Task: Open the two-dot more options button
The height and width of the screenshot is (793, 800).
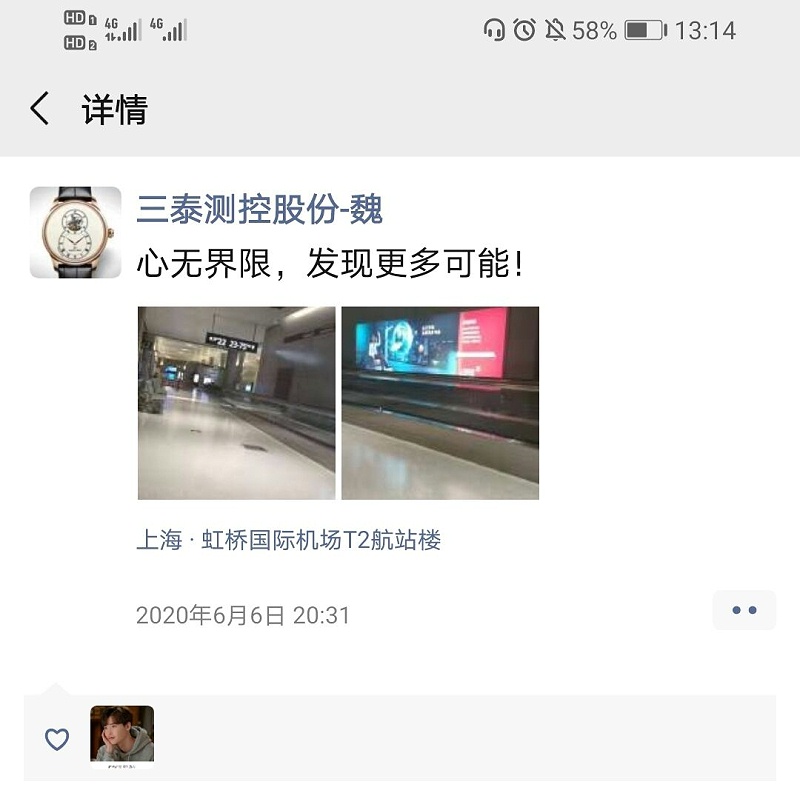Action: (x=744, y=610)
